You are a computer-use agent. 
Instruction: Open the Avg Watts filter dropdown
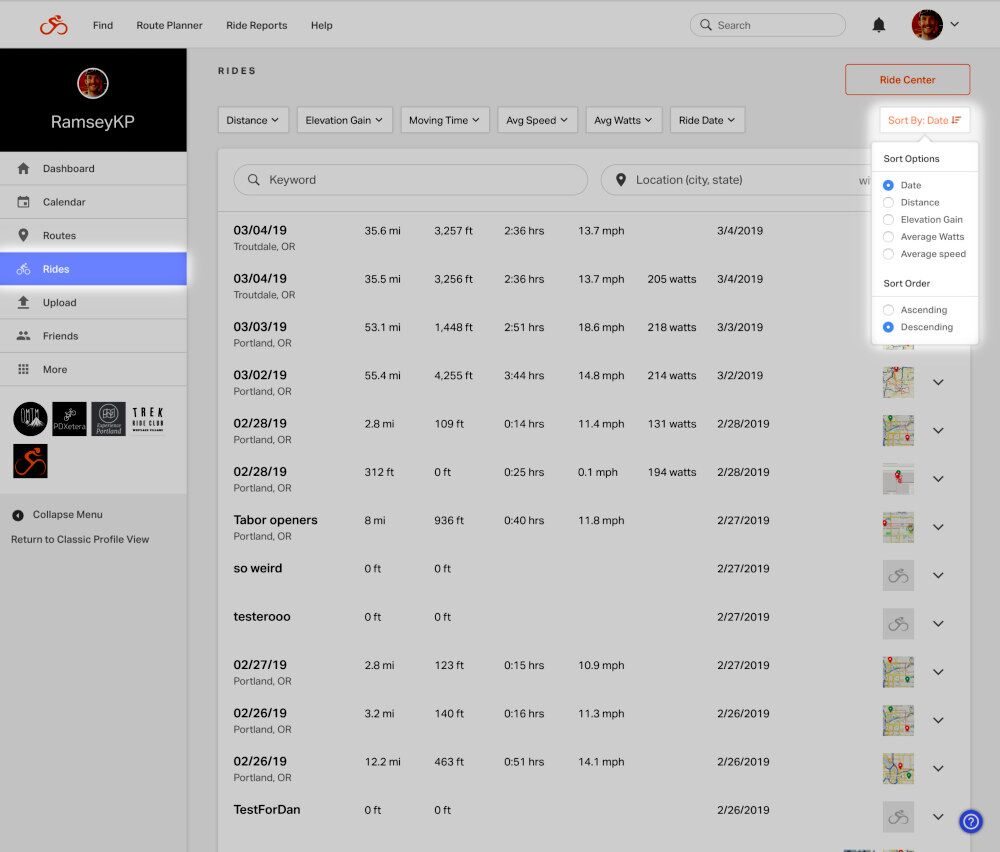point(623,120)
